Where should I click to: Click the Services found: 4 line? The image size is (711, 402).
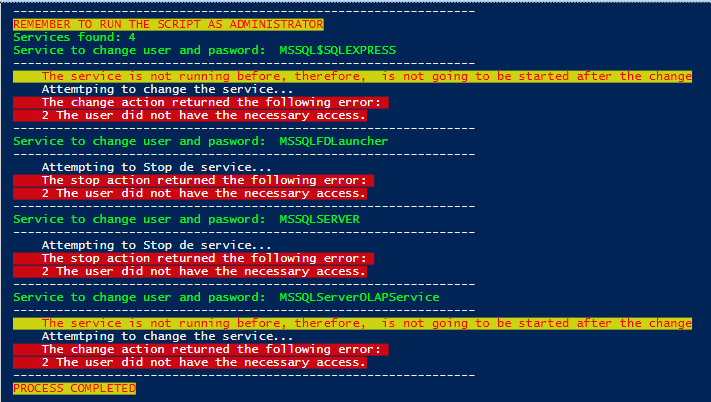point(74,37)
